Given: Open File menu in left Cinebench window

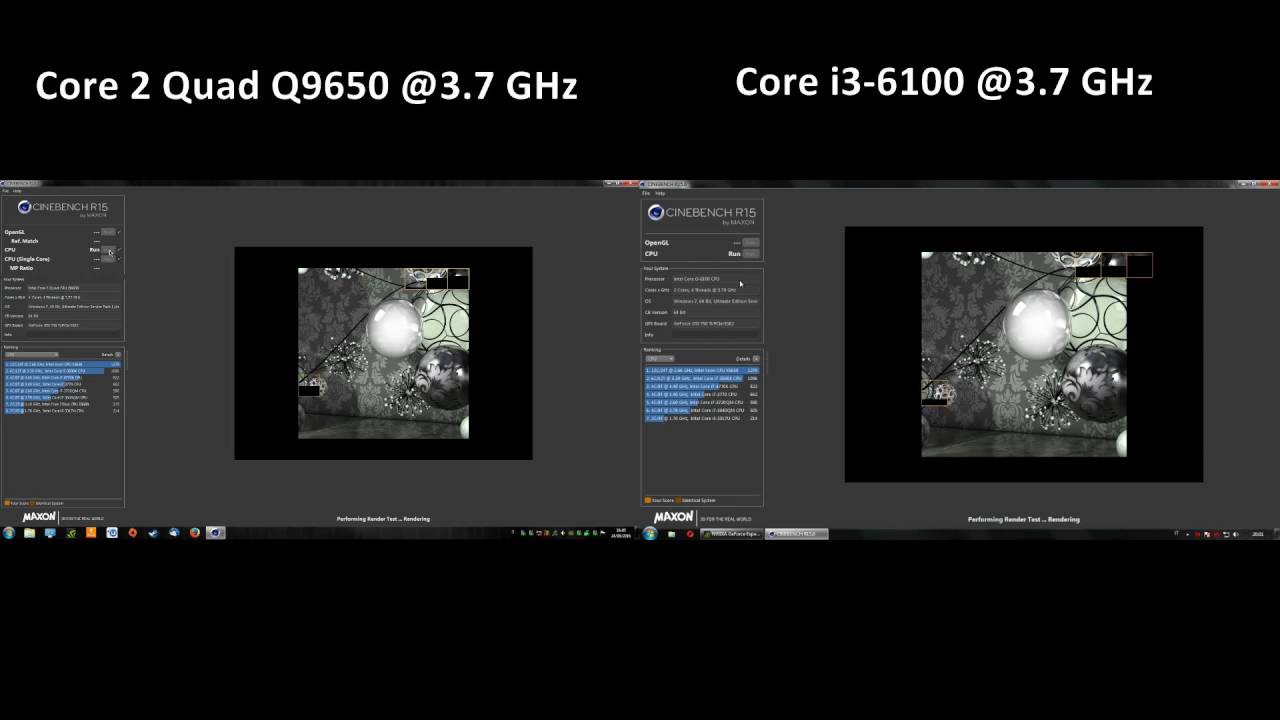Looking at the screenshot, I should (5, 190).
